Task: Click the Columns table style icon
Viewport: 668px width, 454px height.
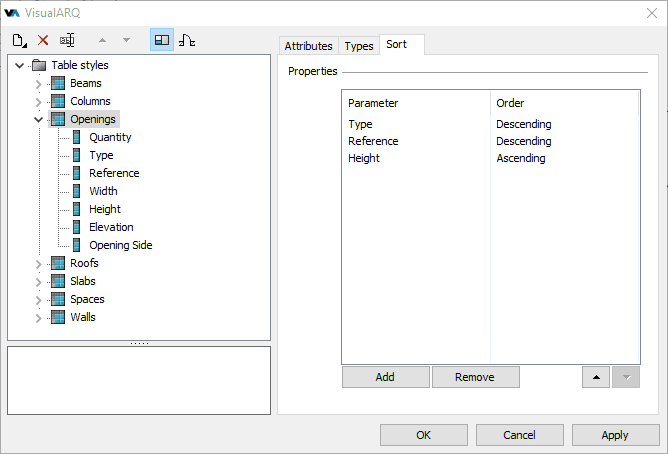Action: pos(58,101)
